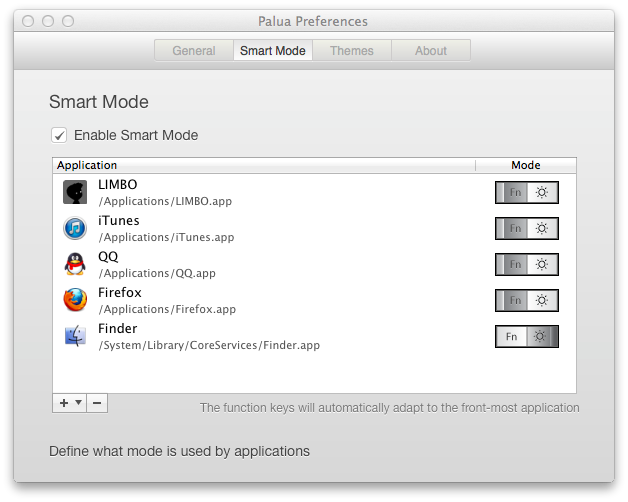
Task: Click the iTunes app icon
Action: (x=75, y=228)
